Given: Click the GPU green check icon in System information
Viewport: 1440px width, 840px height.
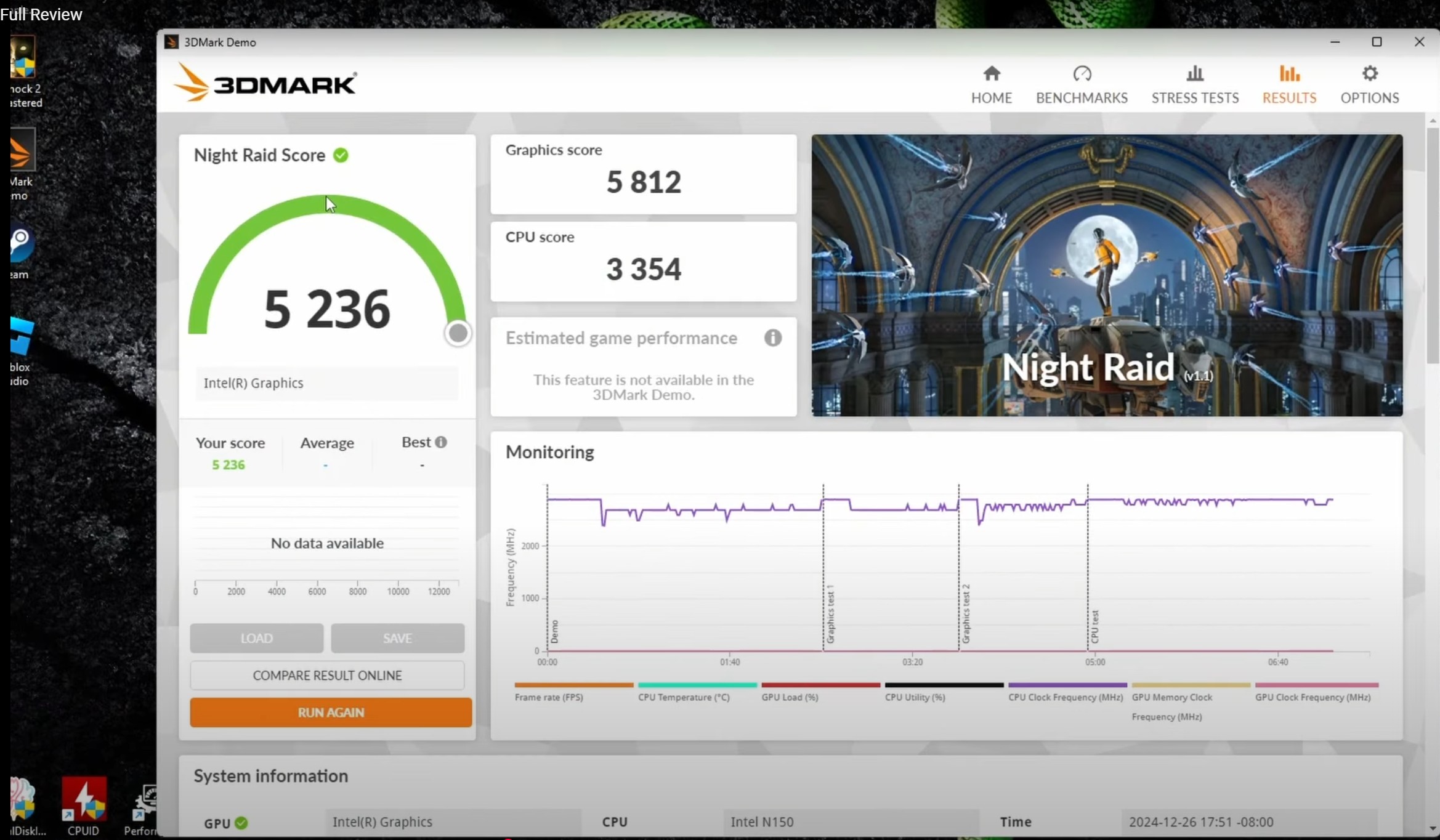Looking at the screenshot, I should pyautogui.click(x=241, y=823).
